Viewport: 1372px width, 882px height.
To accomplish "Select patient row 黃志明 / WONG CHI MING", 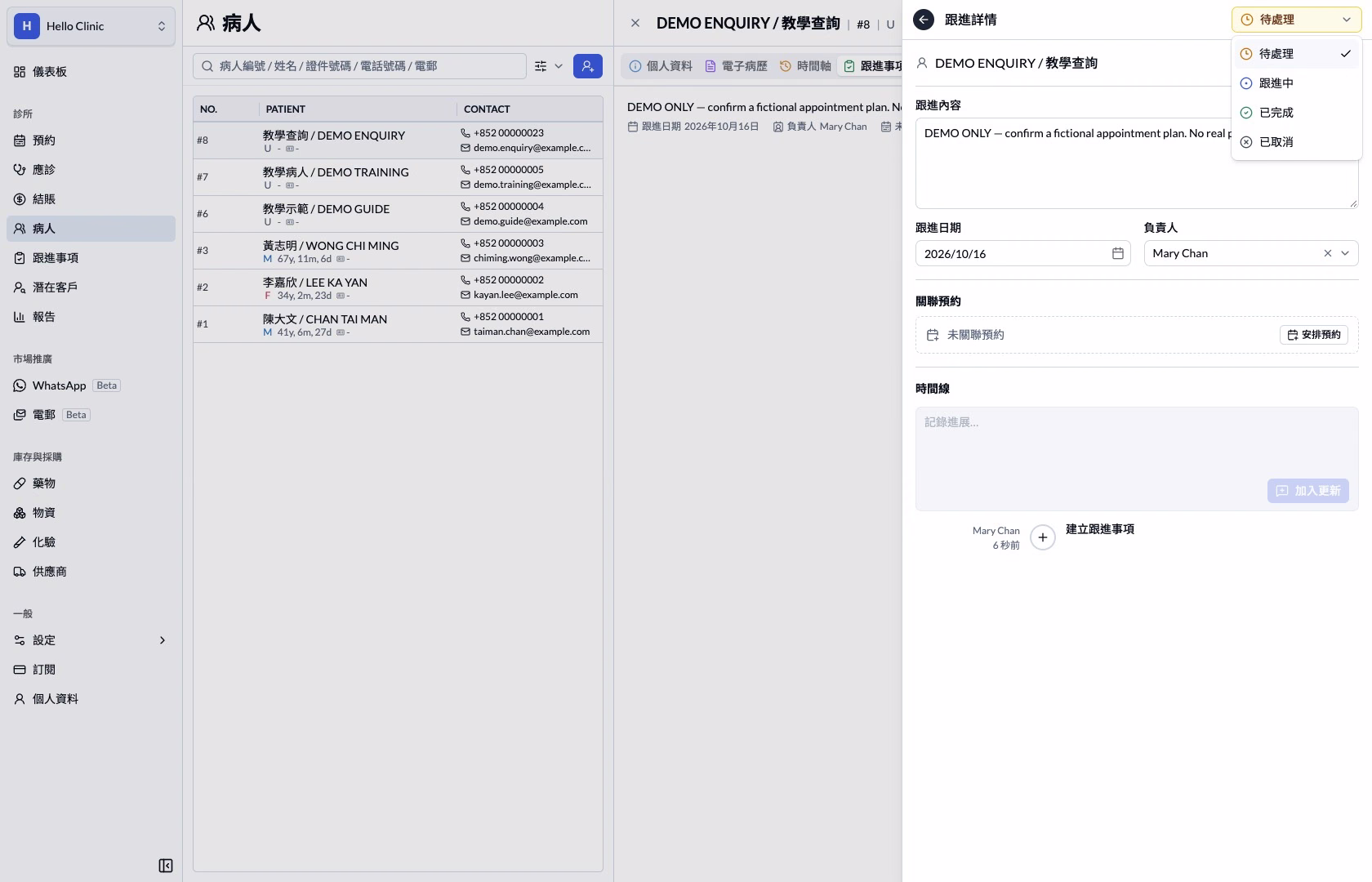I will [x=398, y=251].
